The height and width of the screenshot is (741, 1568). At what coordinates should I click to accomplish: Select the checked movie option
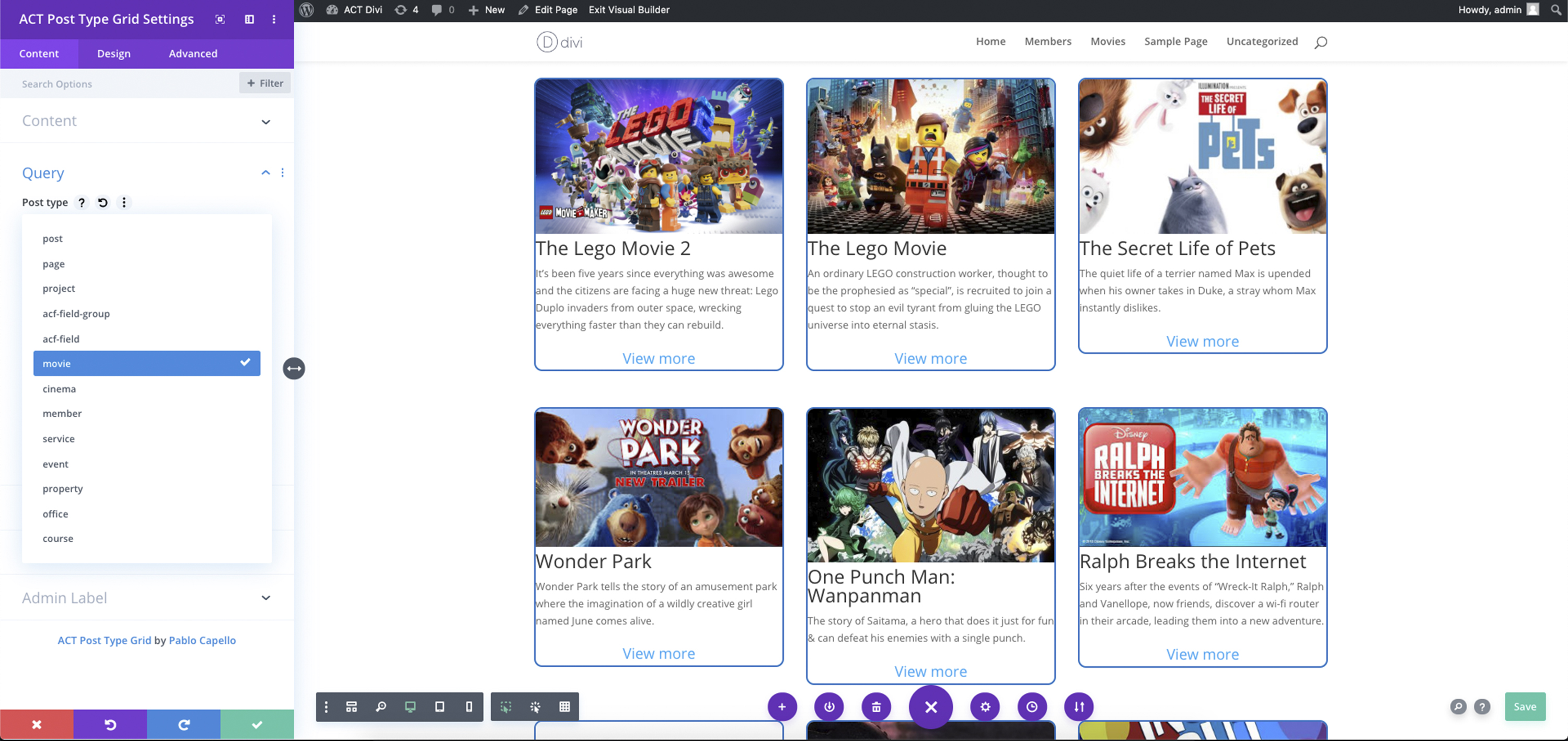[x=147, y=363]
